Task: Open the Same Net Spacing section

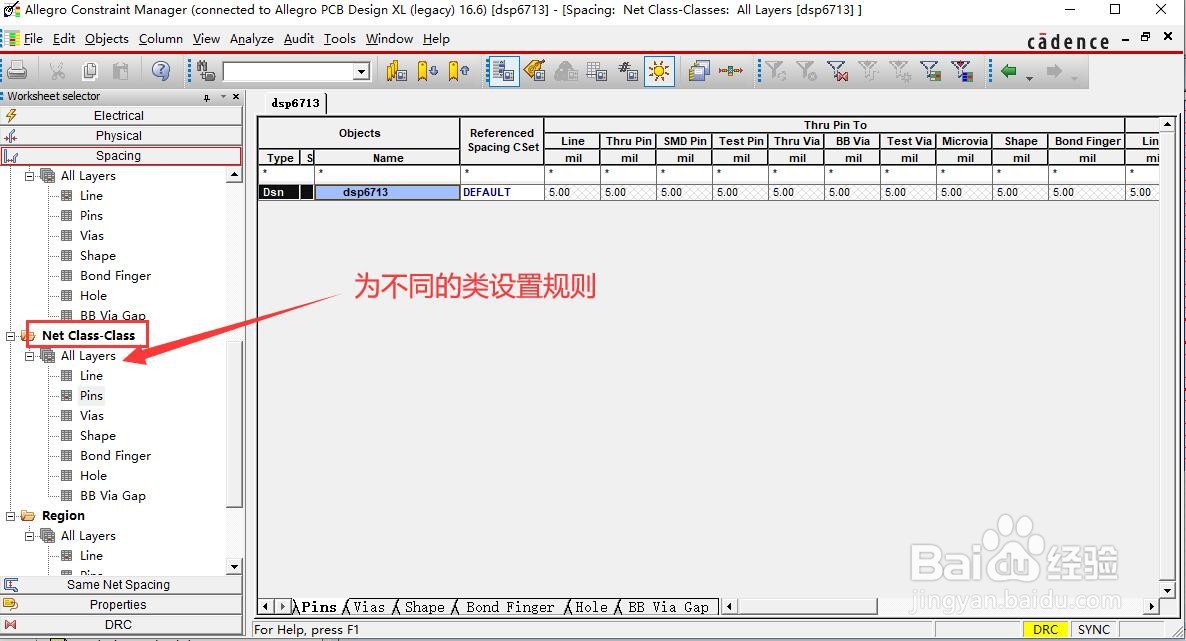Action: click(121, 584)
